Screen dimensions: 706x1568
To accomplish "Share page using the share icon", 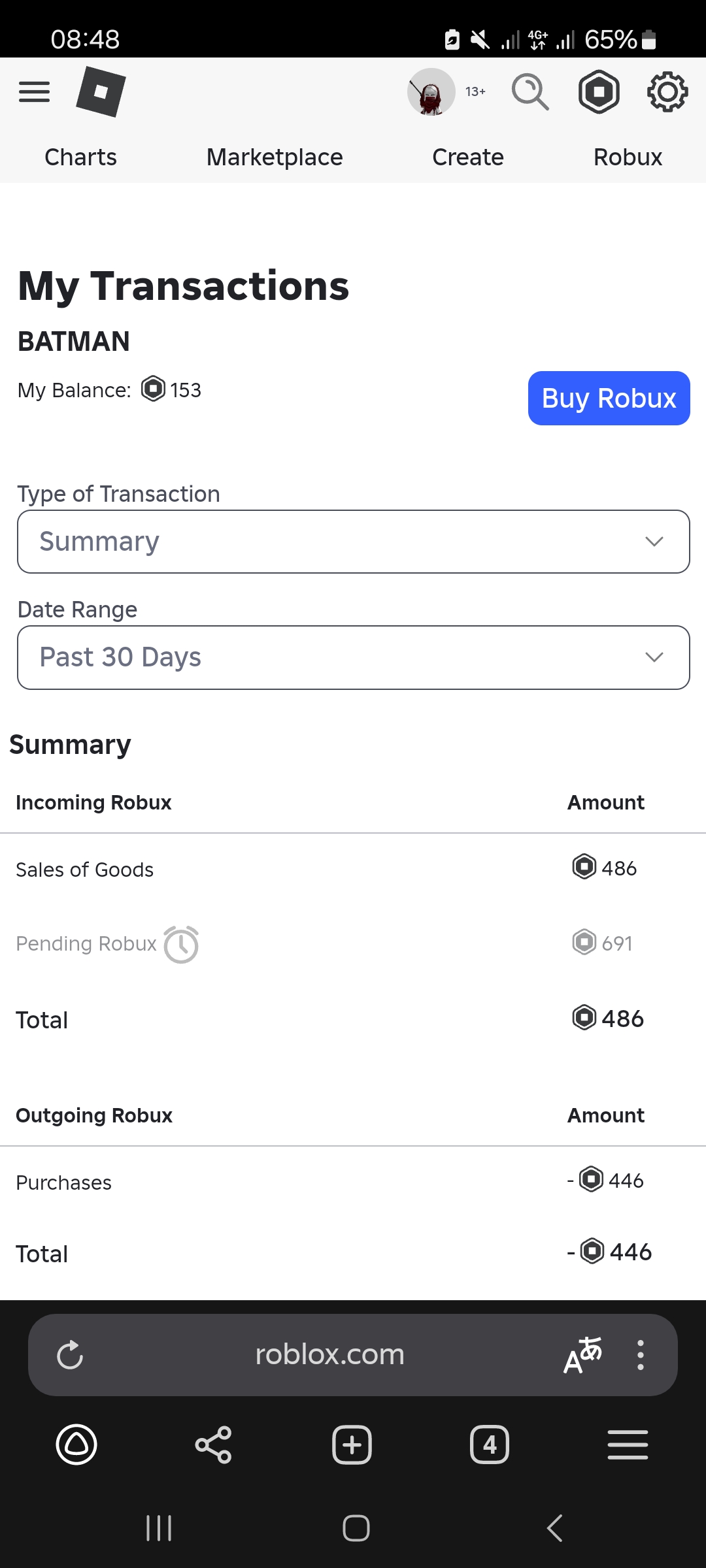I will pos(213,1445).
